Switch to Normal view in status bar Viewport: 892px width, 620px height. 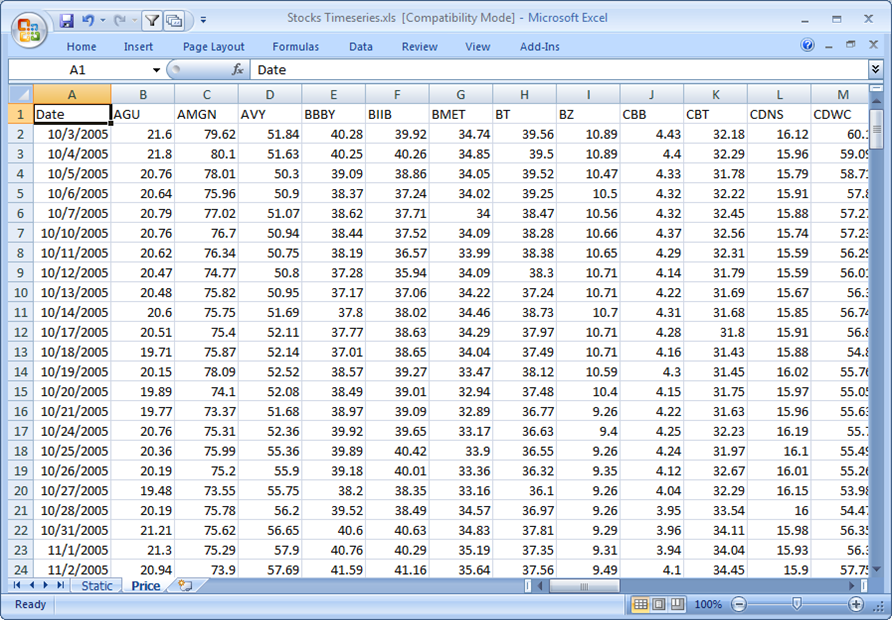point(641,604)
